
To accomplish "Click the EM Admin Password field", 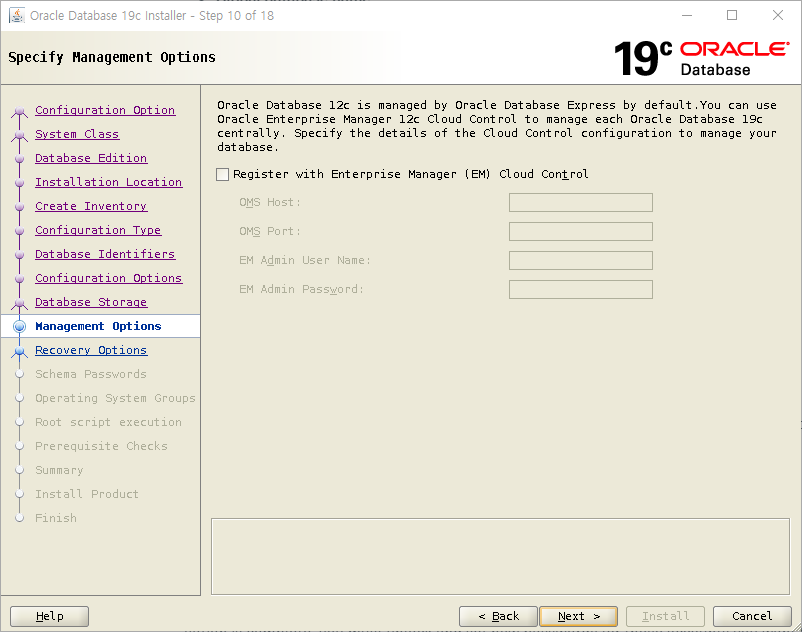I will (581, 289).
